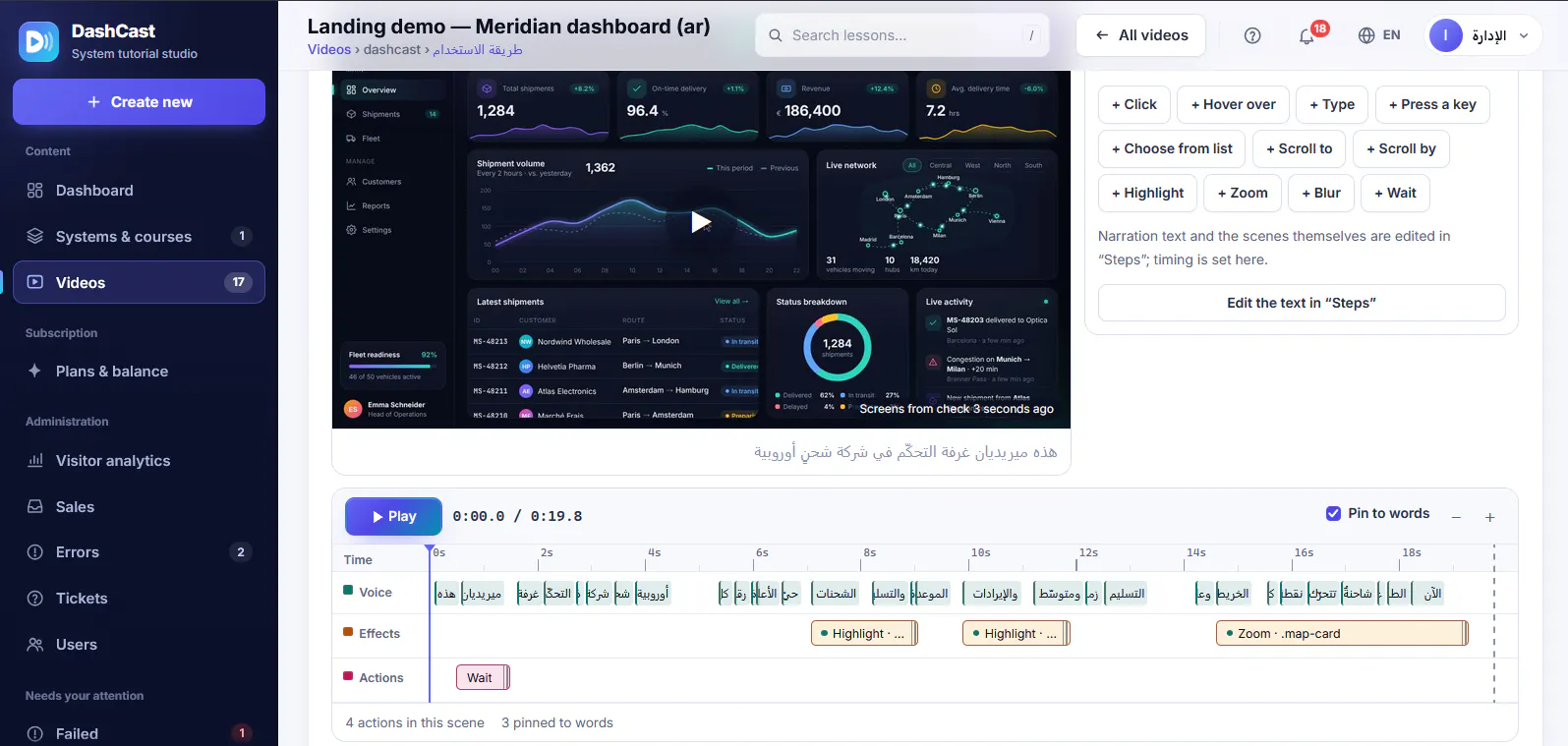Add a Click action
Screen dimensions: 1568x746
tap(1134, 104)
